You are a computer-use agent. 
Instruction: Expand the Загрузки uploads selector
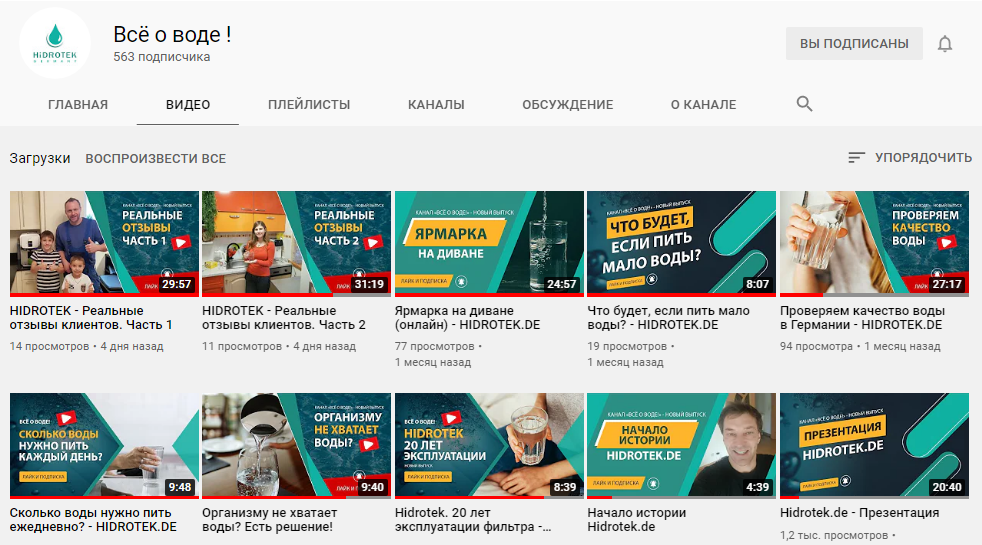click(x=40, y=158)
